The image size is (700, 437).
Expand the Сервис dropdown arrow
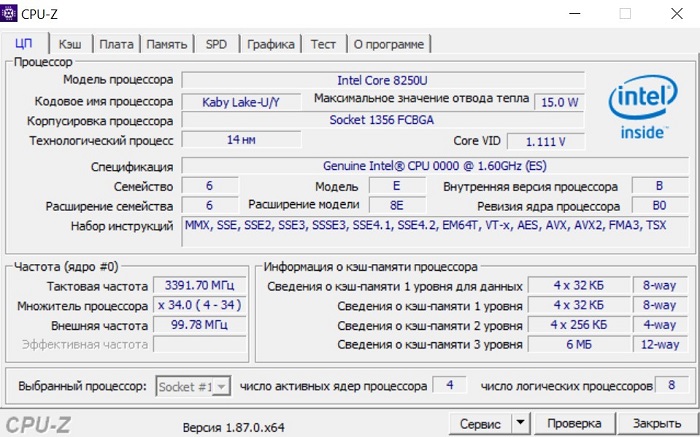coord(520,423)
